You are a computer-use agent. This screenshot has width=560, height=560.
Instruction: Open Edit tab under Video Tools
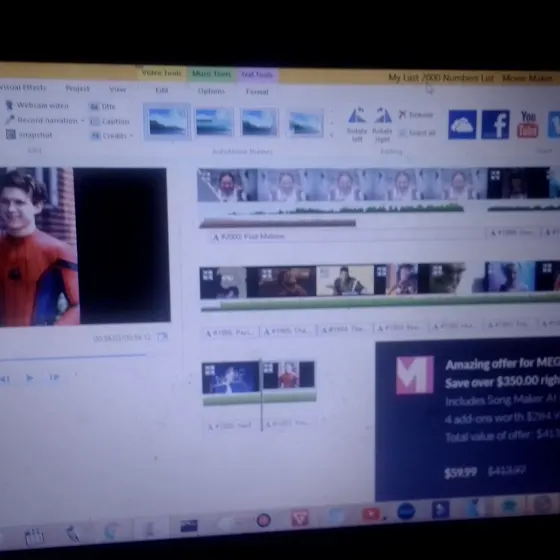(162, 90)
